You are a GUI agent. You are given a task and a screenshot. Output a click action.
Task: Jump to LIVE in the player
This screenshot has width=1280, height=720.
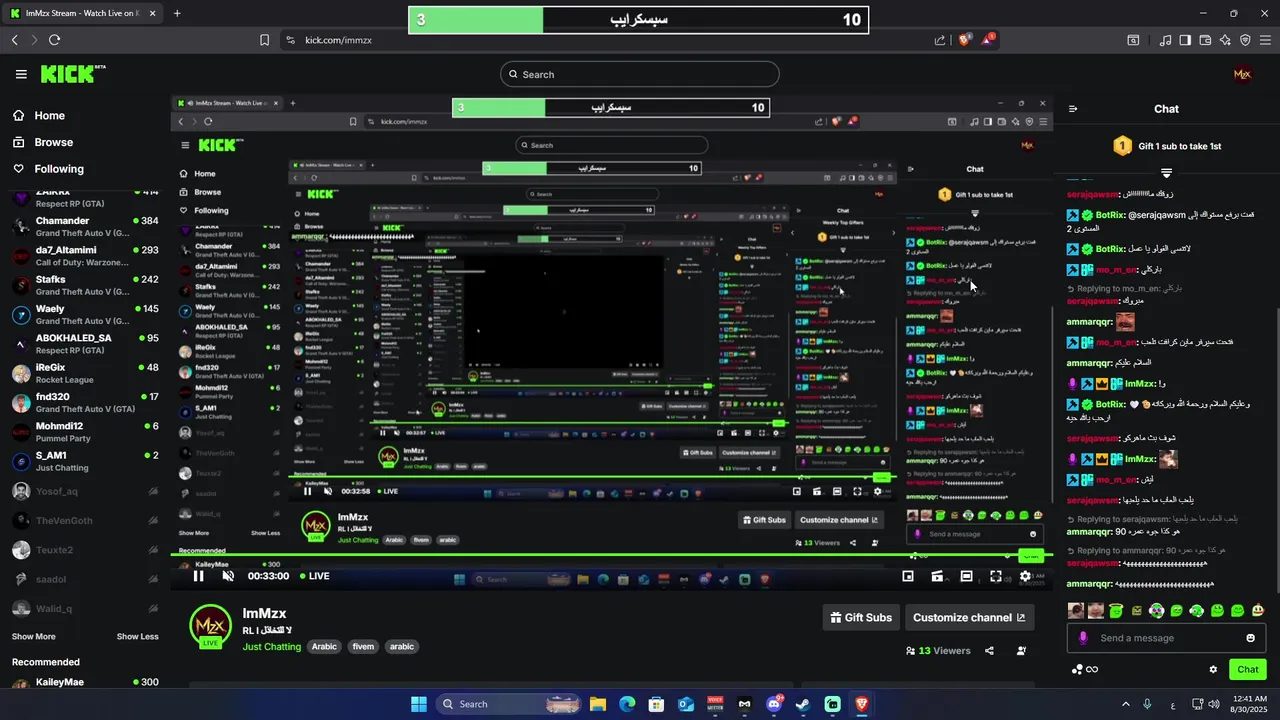coord(313,576)
